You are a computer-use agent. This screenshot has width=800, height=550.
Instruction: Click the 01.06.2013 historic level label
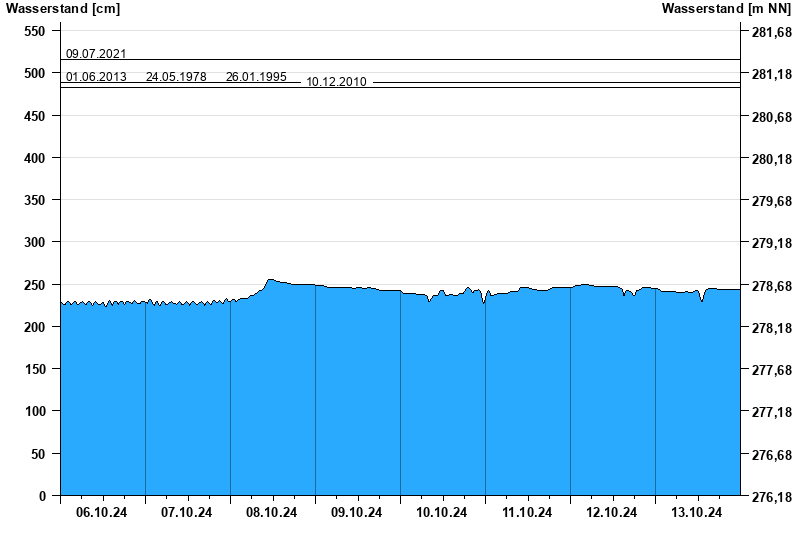point(96,77)
